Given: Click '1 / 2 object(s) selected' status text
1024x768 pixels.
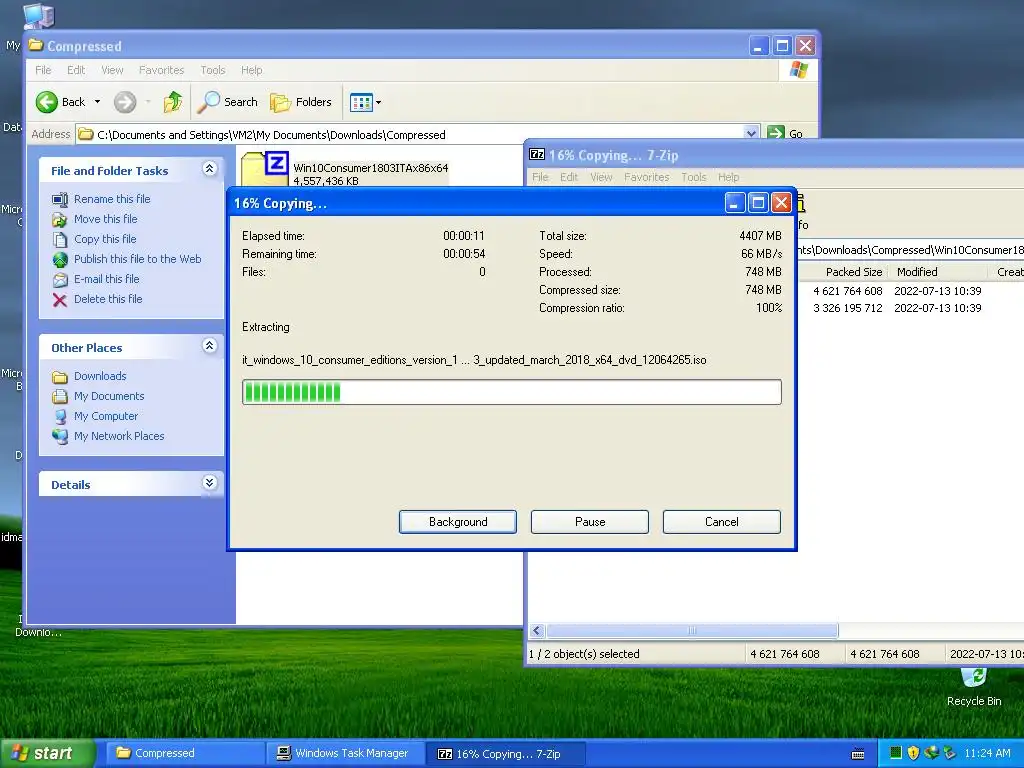Looking at the screenshot, I should coord(584,654).
